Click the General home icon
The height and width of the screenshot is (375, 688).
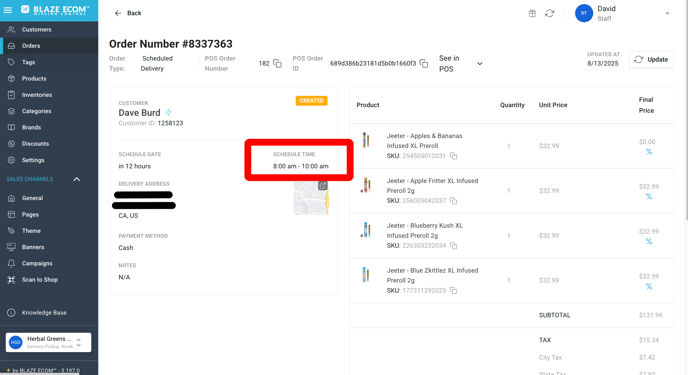pyautogui.click(x=11, y=198)
